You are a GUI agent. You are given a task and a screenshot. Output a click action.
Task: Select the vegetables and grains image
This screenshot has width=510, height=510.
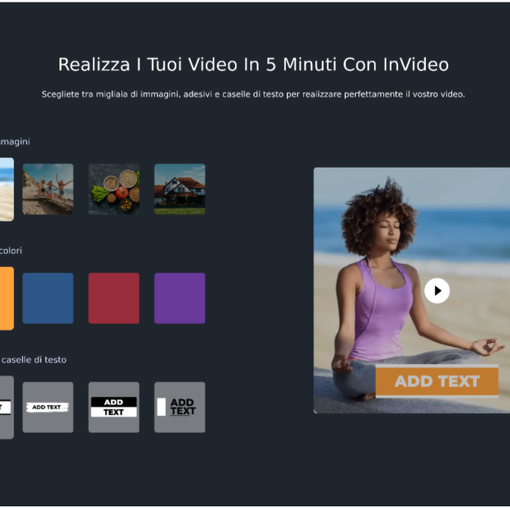click(114, 189)
